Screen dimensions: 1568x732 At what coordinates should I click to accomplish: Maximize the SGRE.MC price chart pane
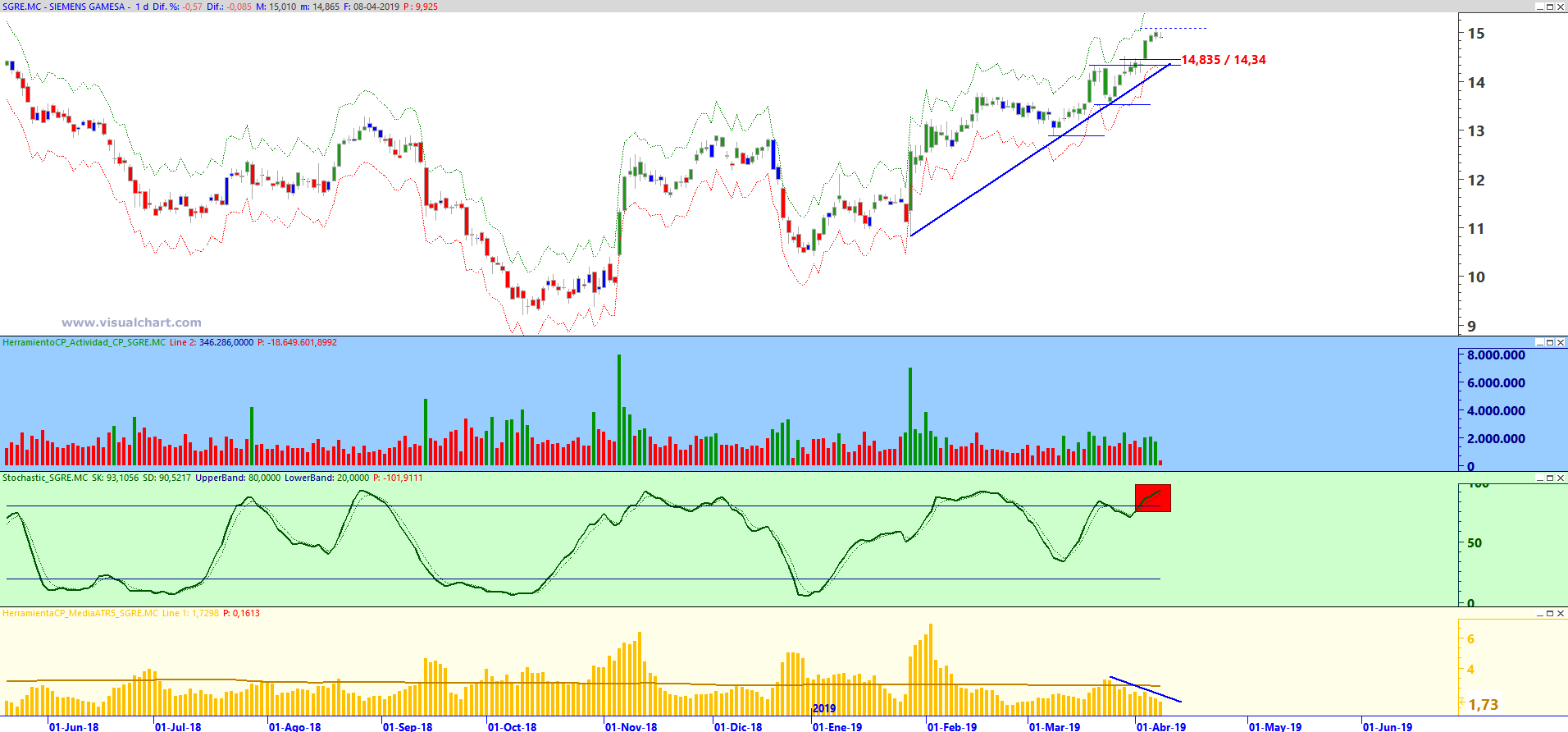pos(1550,7)
